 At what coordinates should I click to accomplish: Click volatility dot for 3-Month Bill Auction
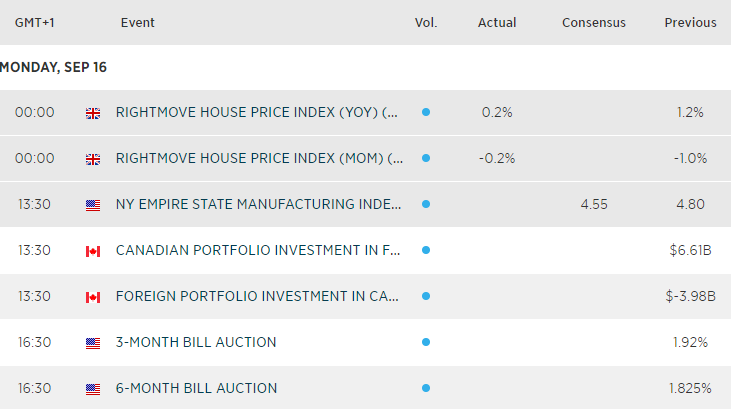[426, 343]
